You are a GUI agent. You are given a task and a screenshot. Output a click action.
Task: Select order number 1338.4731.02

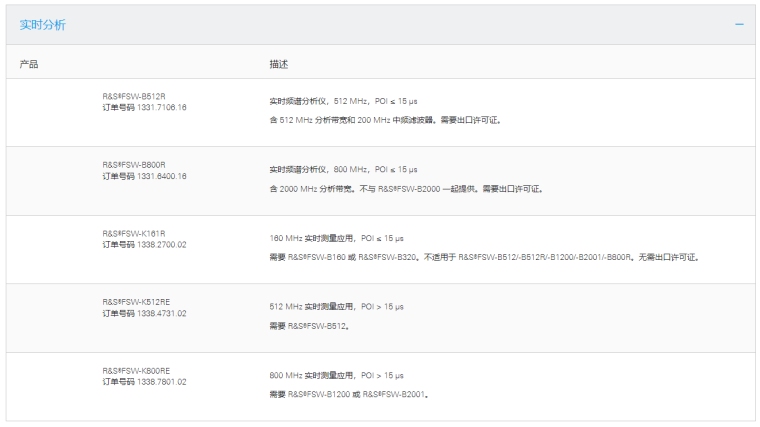click(144, 313)
